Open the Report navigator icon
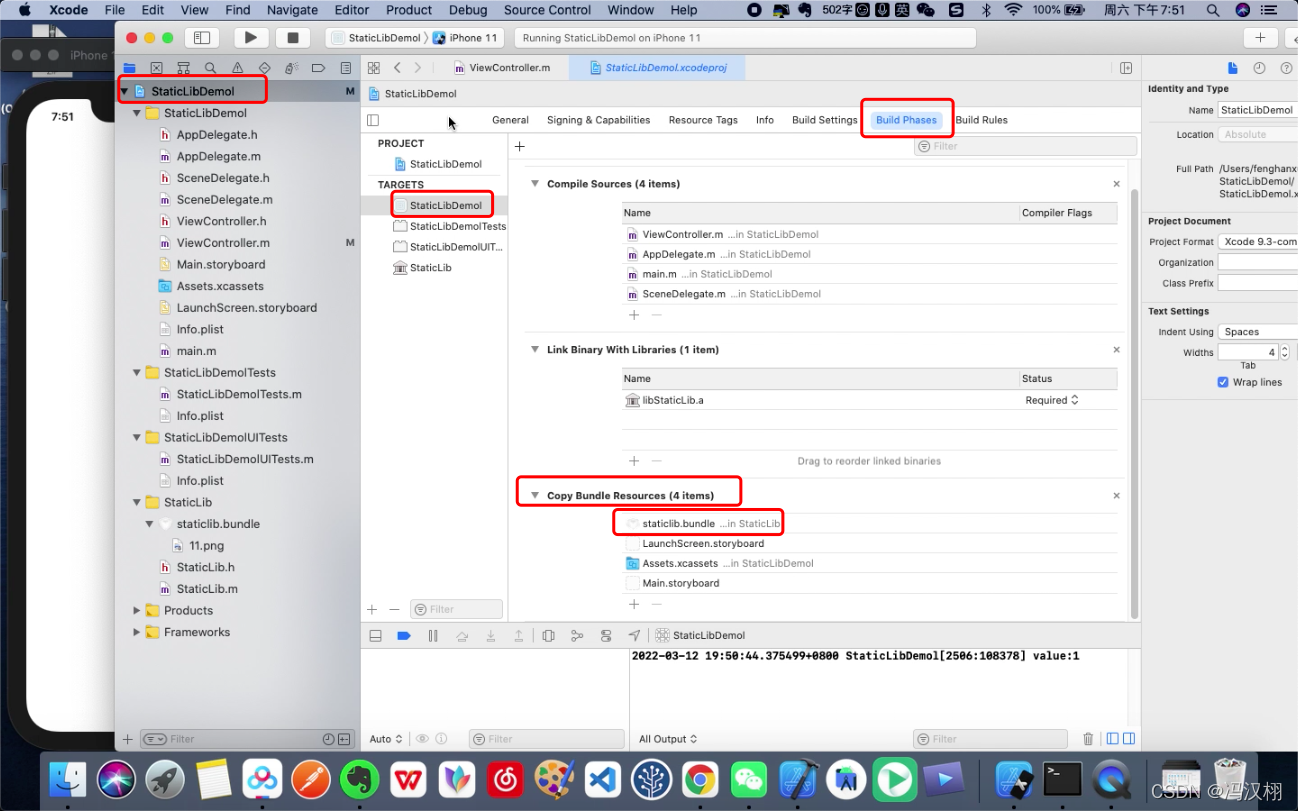 pyautogui.click(x=345, y=68)
